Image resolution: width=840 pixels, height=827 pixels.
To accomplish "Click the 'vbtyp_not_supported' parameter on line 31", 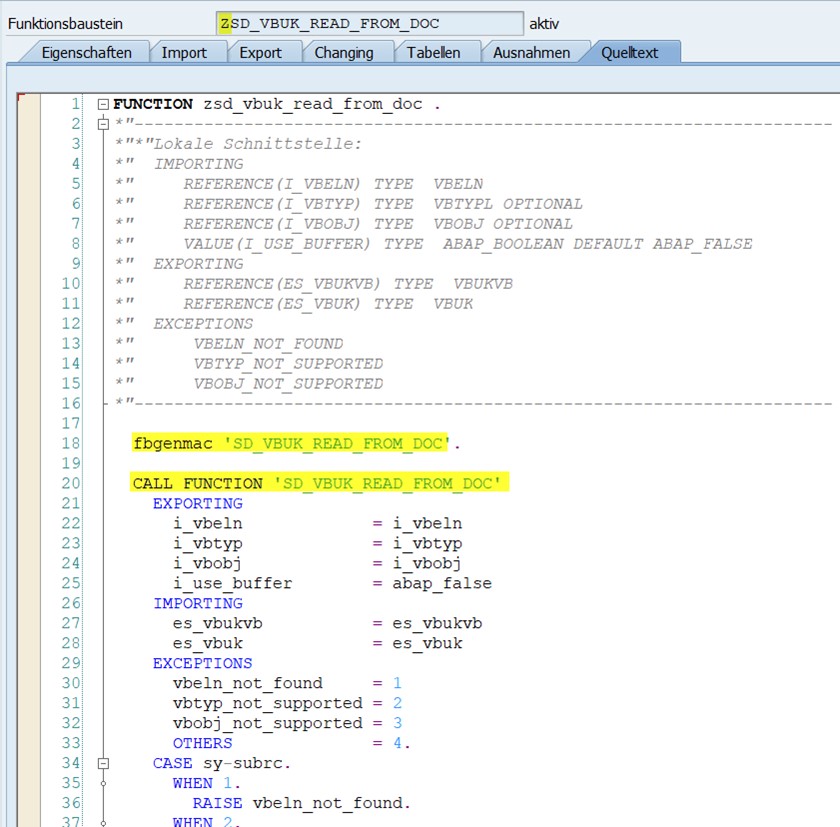I will (268, 703).
